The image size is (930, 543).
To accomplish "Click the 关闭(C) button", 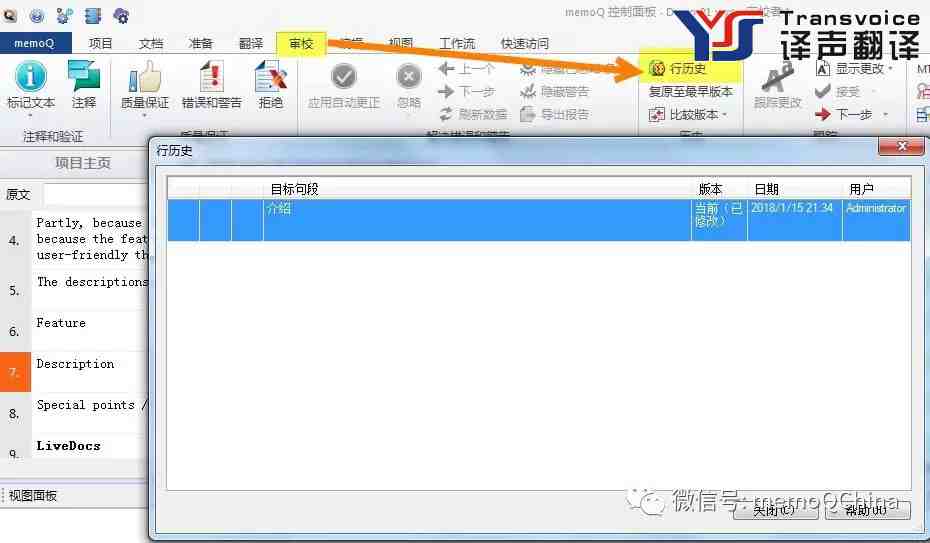I will point(775,510).
